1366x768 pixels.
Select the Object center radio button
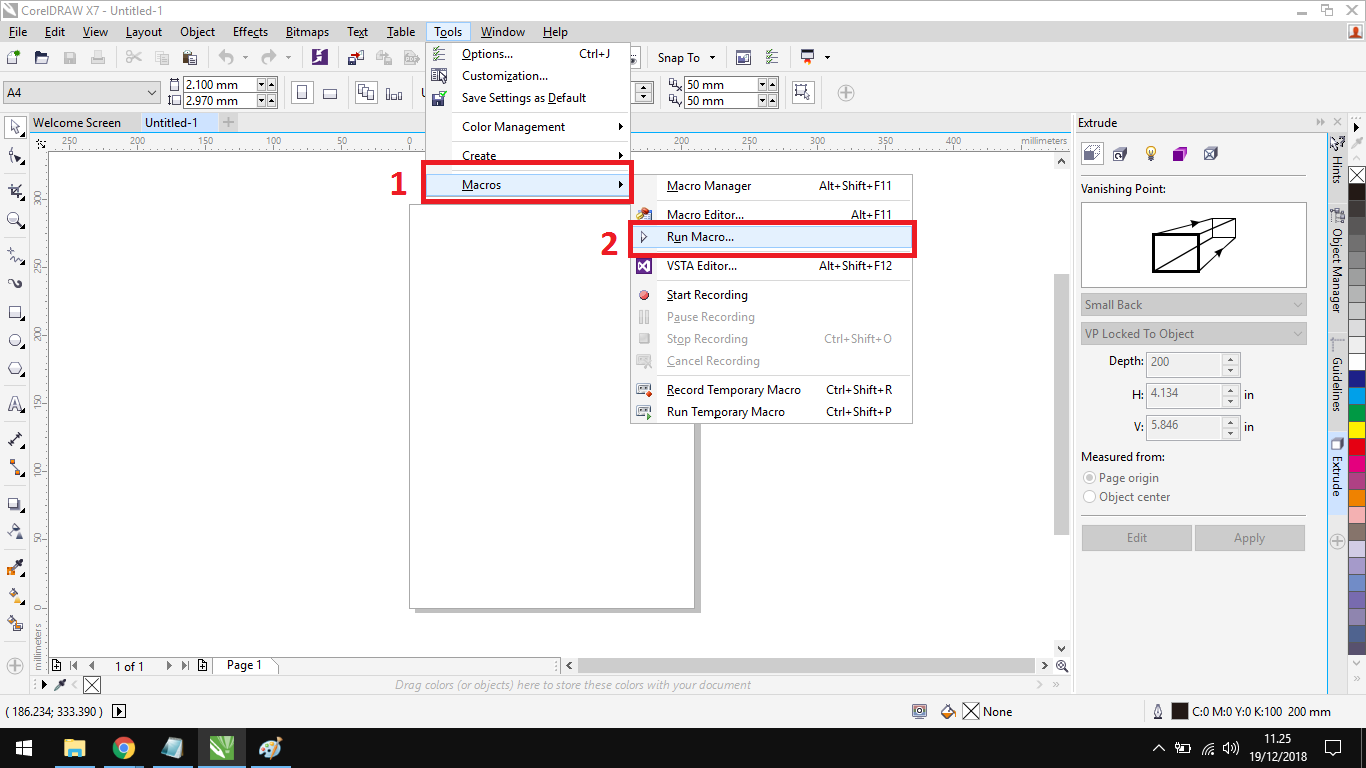(1090, 497)
